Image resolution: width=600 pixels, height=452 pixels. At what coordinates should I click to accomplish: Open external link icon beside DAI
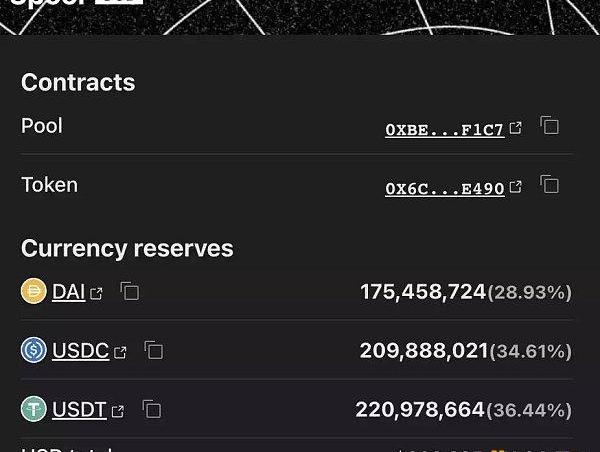tap(96, 294)
